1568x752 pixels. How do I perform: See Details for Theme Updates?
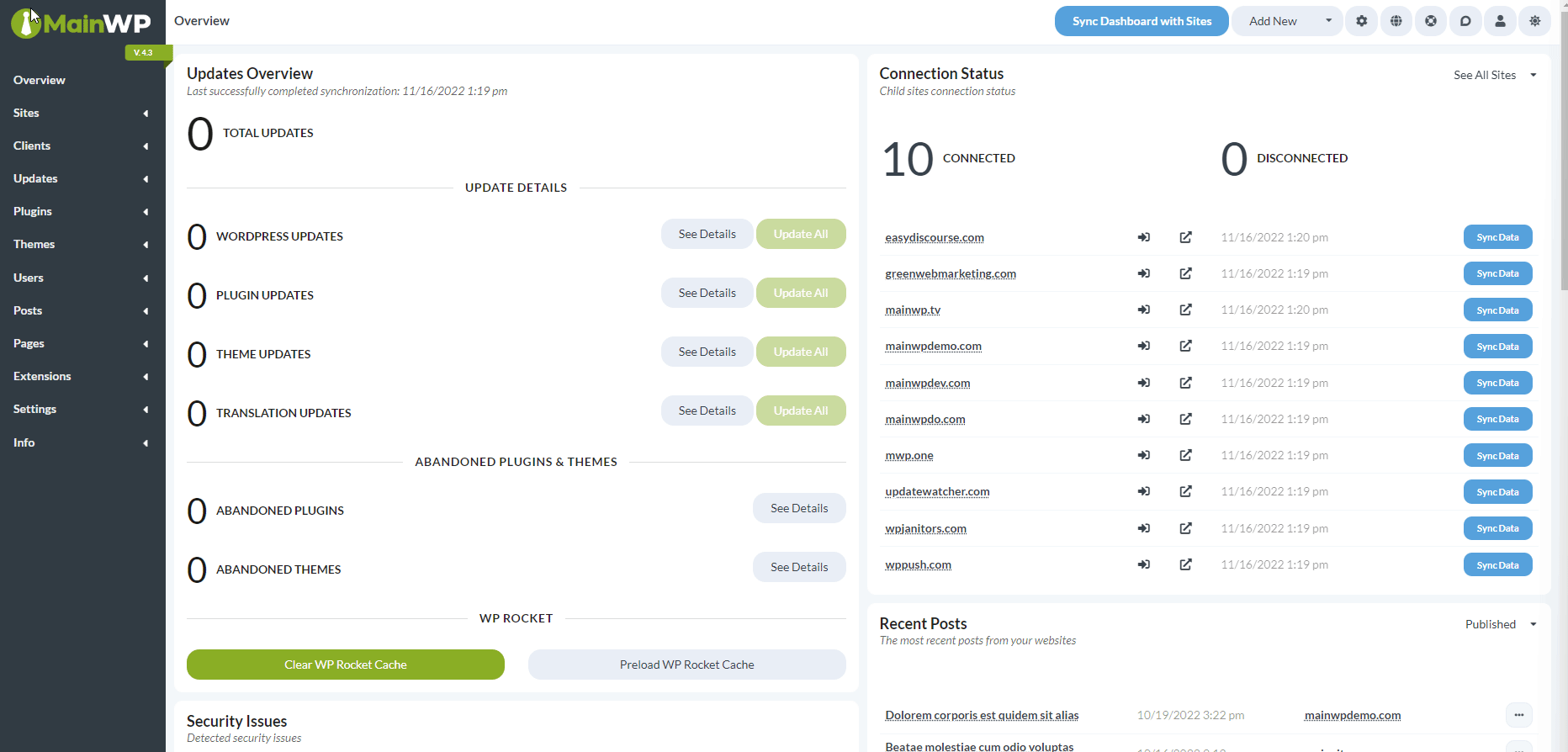tap(707, 352)
